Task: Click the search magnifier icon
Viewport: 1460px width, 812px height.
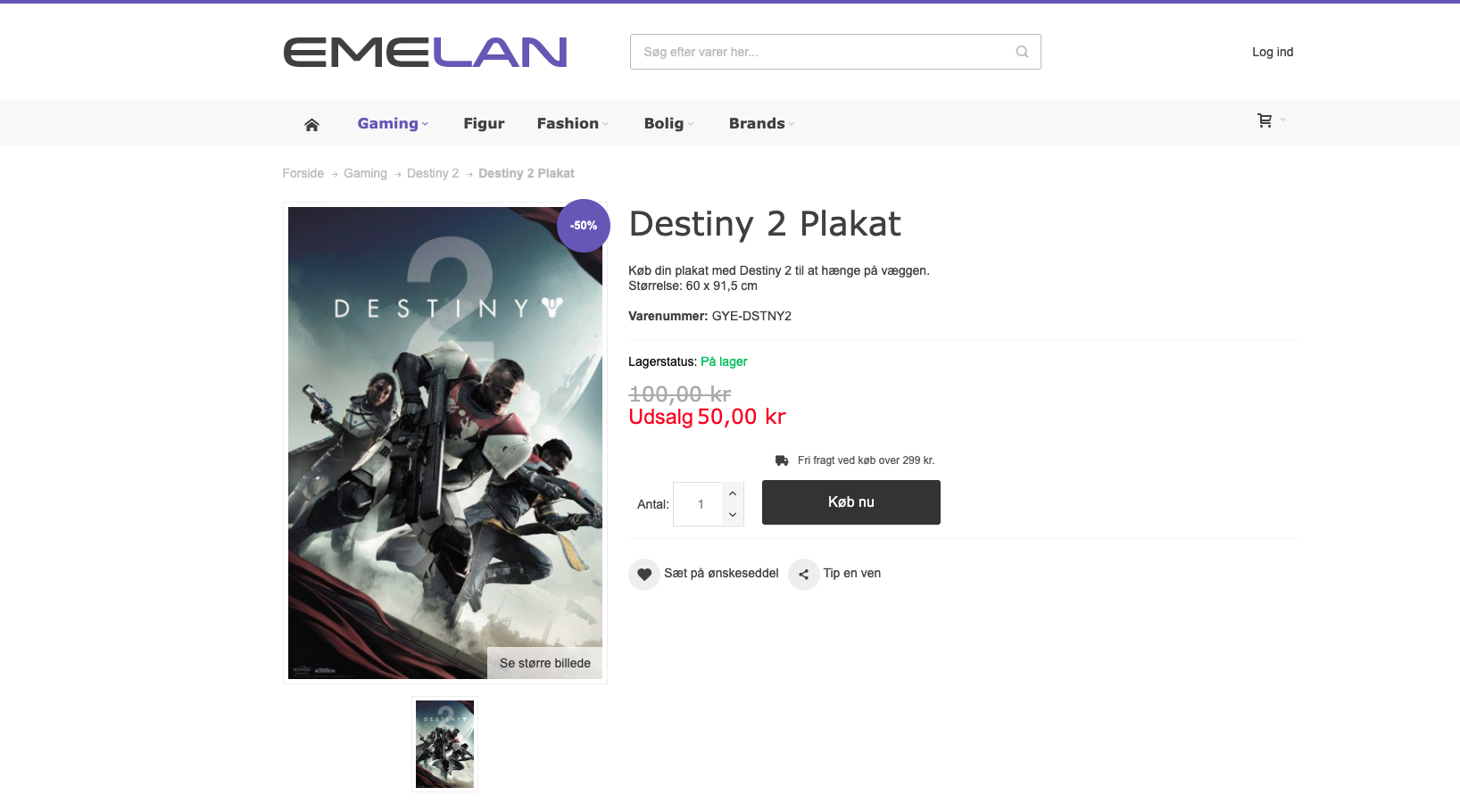Action: 1022,52
